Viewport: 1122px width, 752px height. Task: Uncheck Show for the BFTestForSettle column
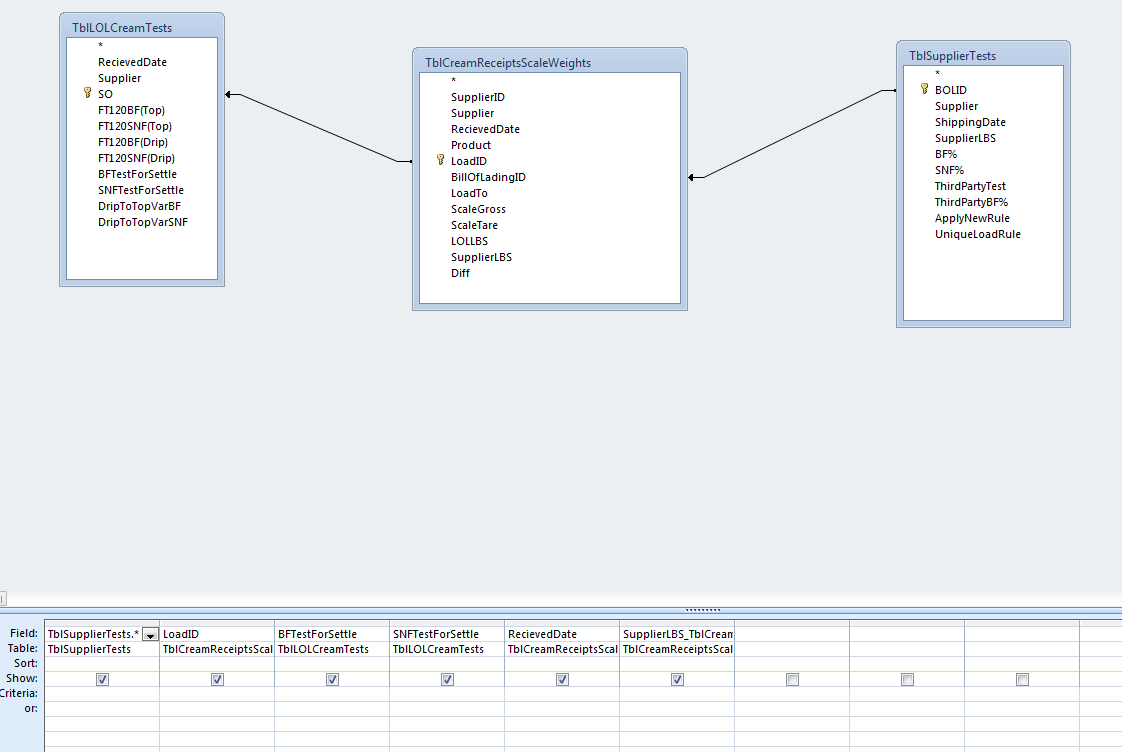[x=332, y=679]
